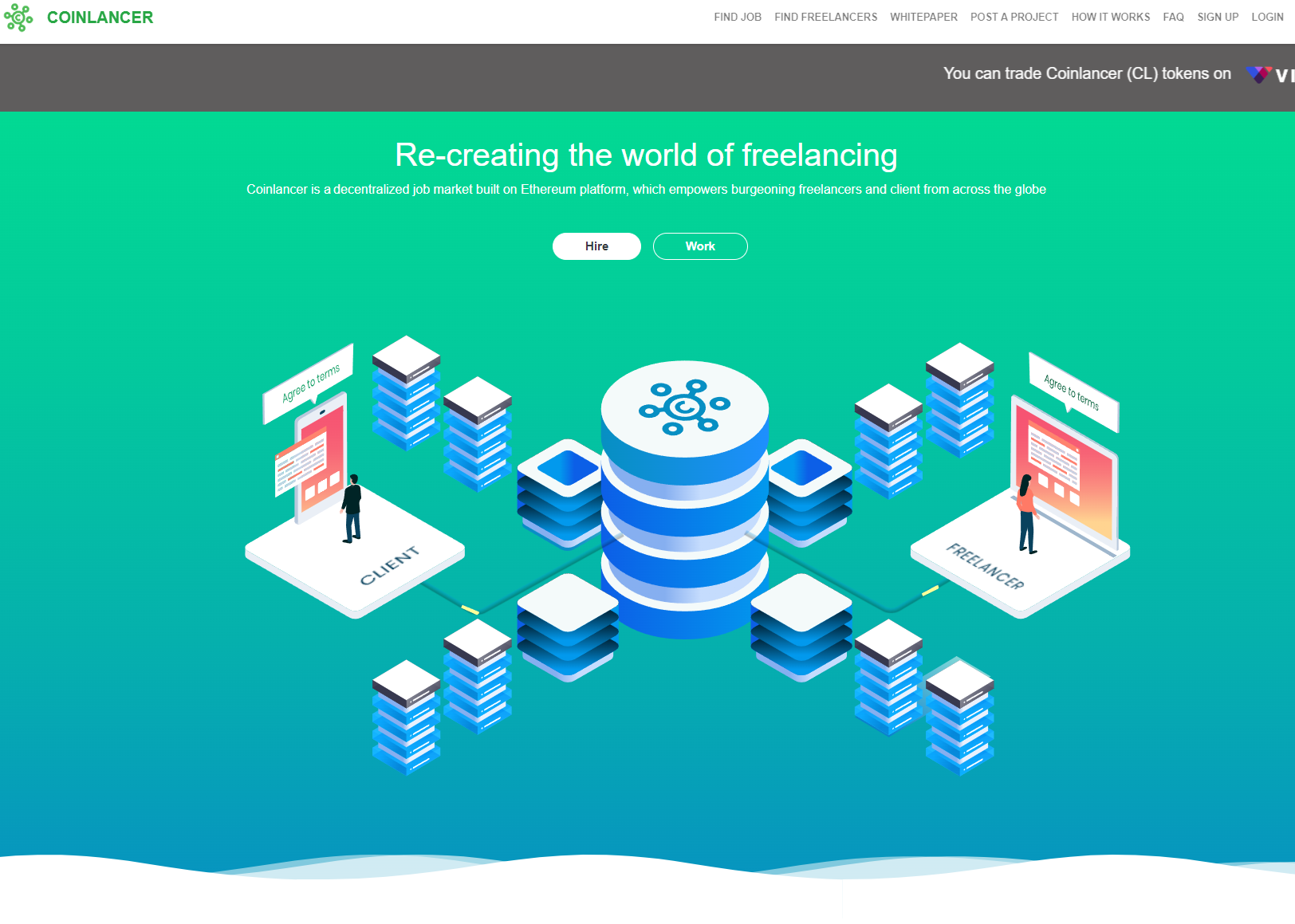Click the central Coinlancer database emblem

point(684,407)
